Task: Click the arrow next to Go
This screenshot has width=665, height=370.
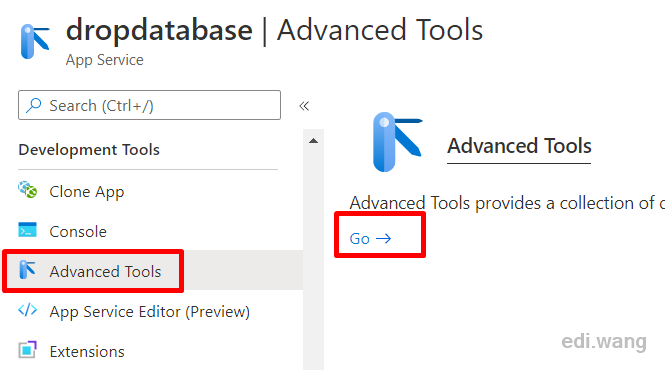Action: point(383,238)
